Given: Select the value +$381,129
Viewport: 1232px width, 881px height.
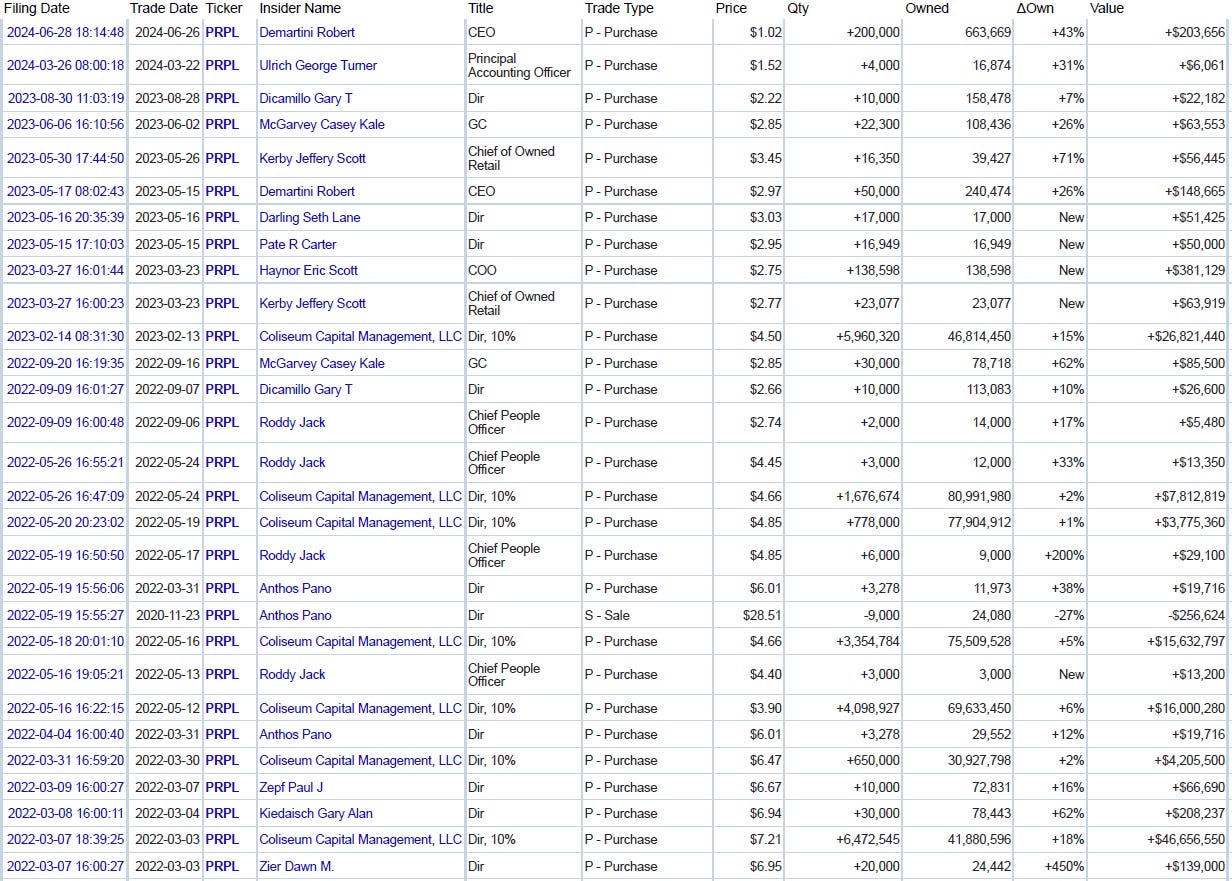Looking at the screenshot, I should point(1194,270).
